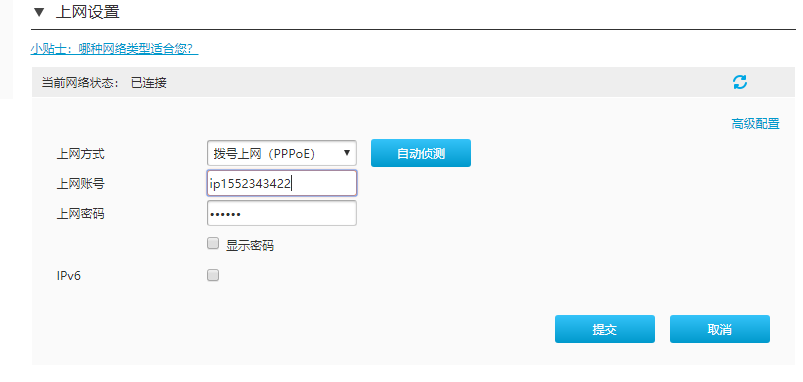Image resolution: width=803 pixels, height=382 pixels.
Task: Expand the 上网方式 PPPoE dropdown
Action: [282, 153]
